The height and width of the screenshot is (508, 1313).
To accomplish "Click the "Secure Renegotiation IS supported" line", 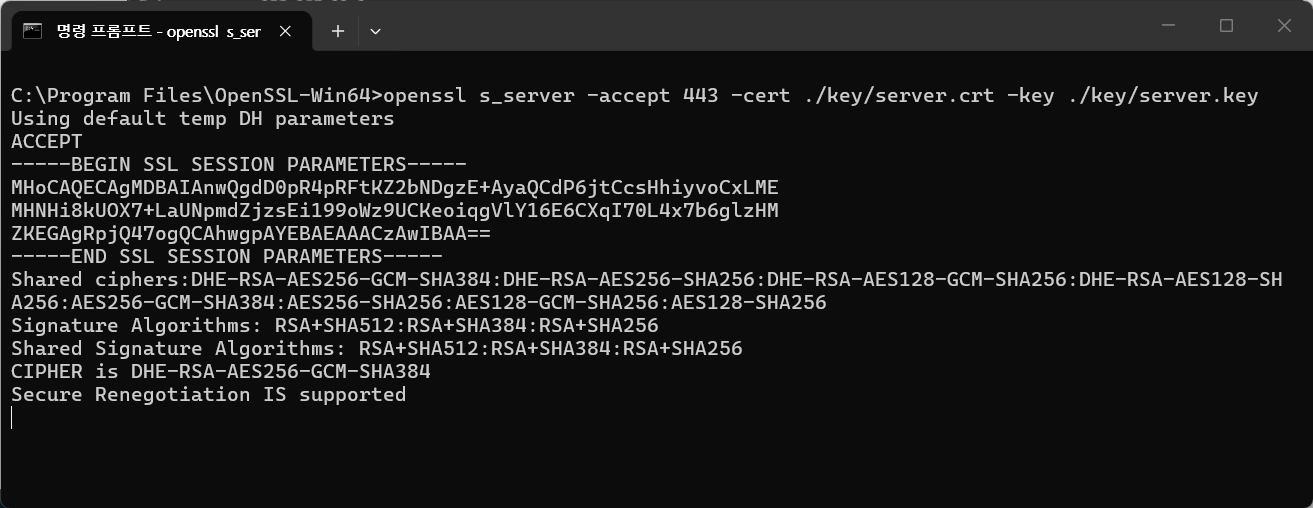I will [209, 395].
